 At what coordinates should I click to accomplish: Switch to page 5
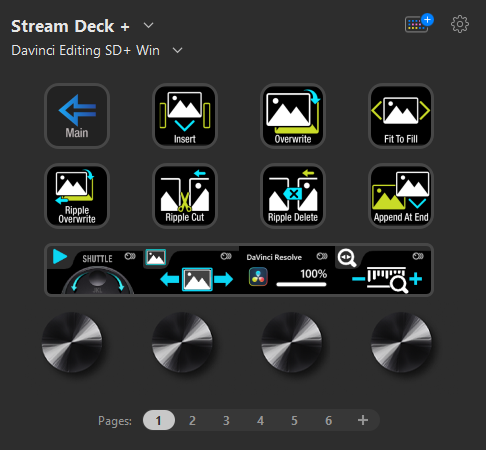click(294, 420)
